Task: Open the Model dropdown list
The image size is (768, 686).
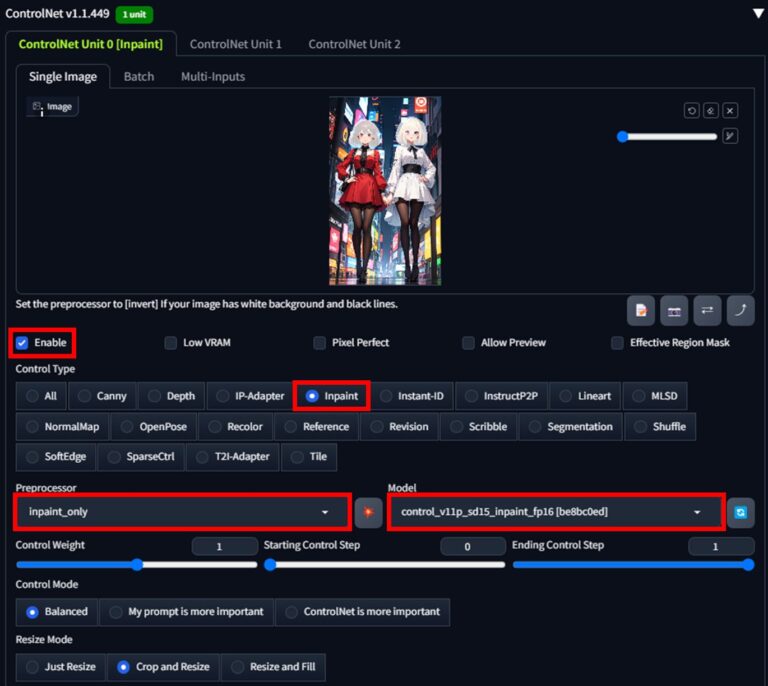Action: point(553,512)
